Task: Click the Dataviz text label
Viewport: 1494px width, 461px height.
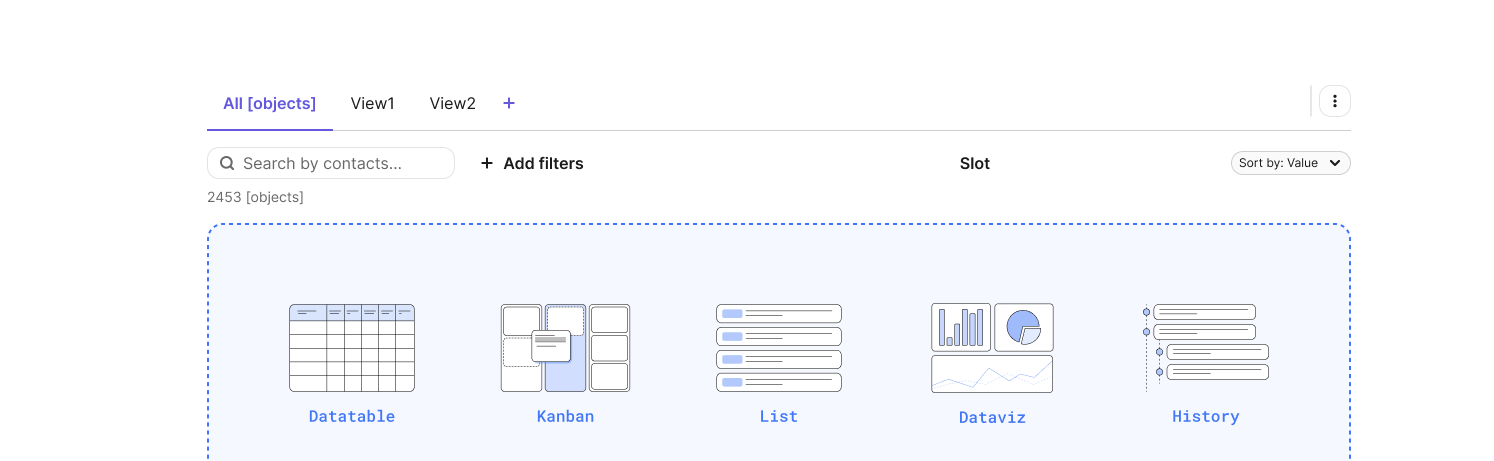Action: [x=992, y=417]
